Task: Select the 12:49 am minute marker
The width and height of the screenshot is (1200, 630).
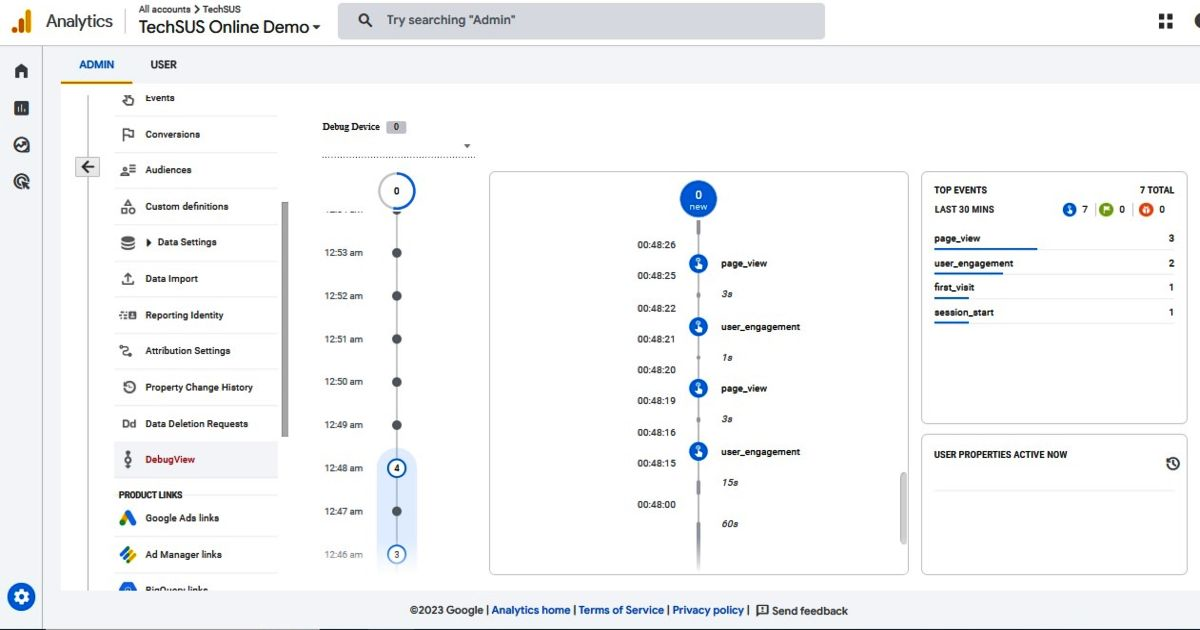Action: pyautogui.click(x=397, y=425)
